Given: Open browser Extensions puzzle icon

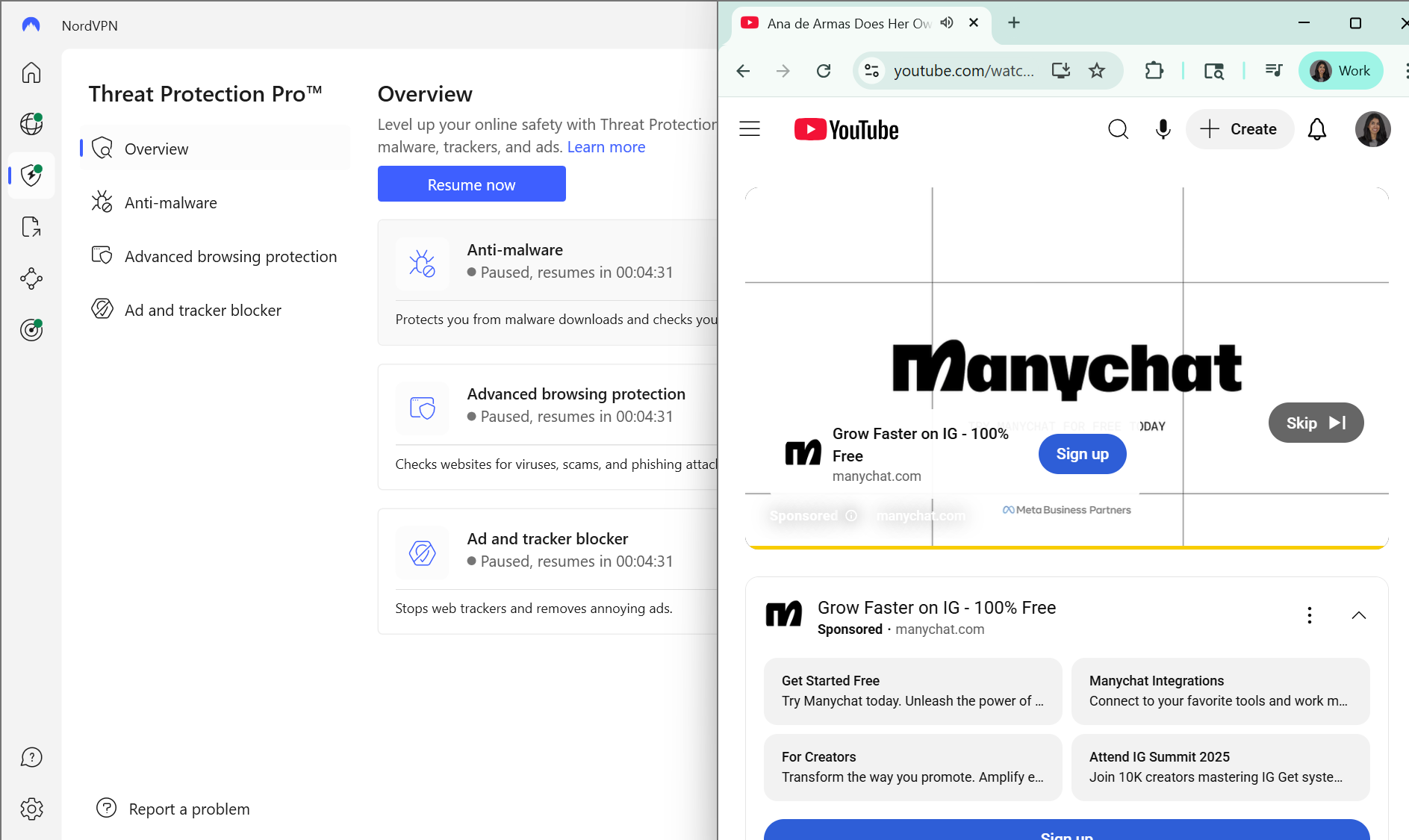Looking at the screenshot, I should tap(1154, 71).
